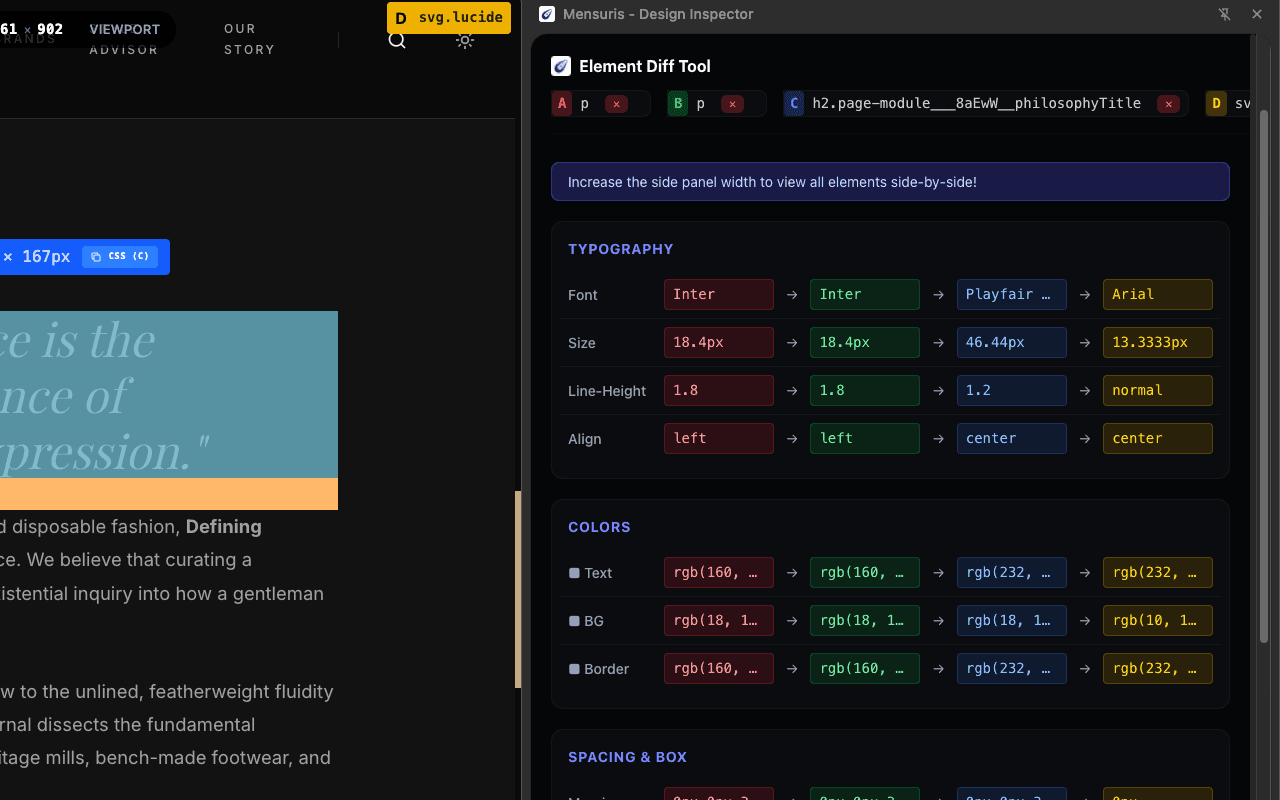Click the D svg.lucide element tag
1280x800 pixels.
click(449, 18)
